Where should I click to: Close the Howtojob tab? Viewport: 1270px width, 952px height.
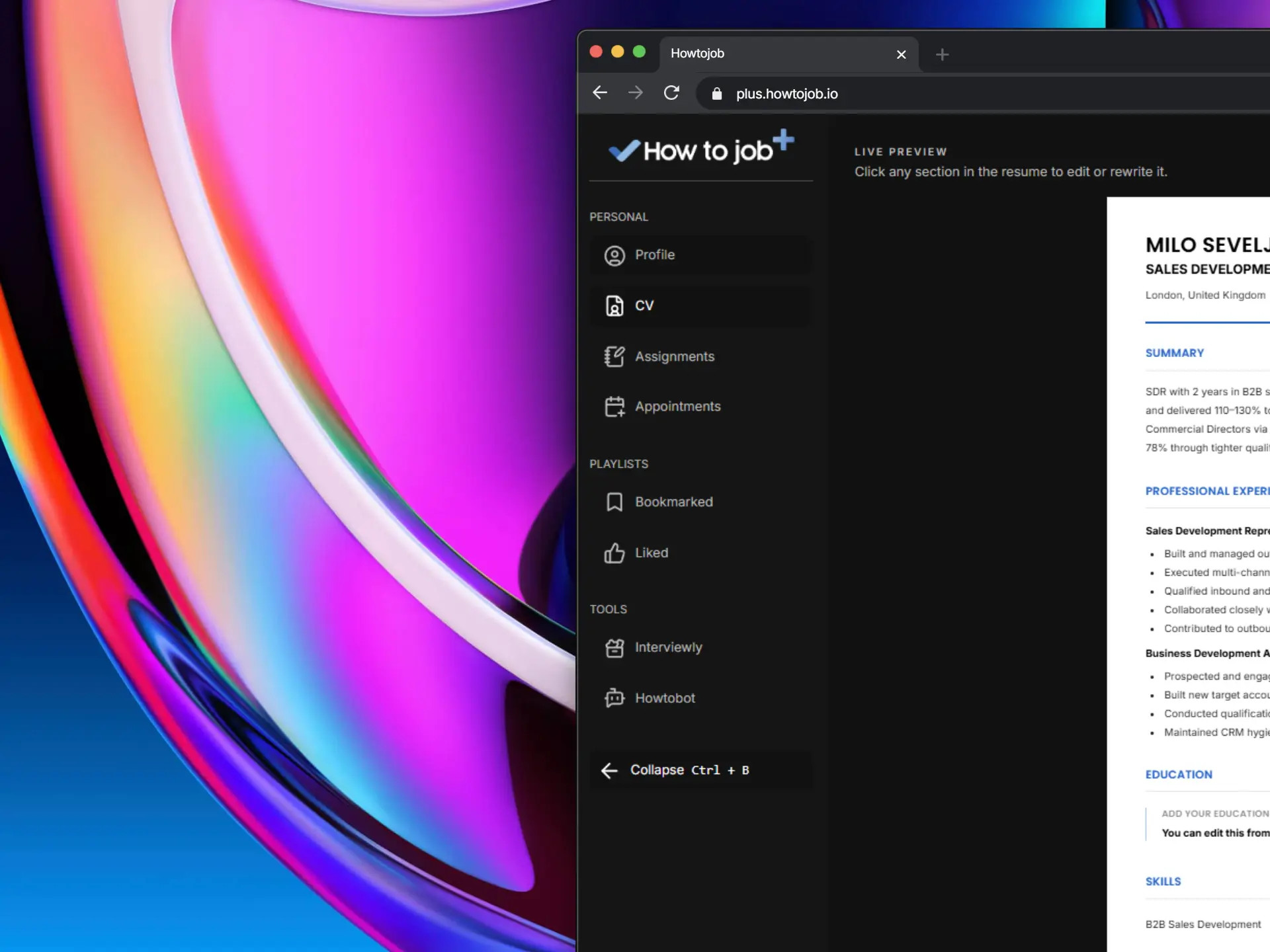901,54
